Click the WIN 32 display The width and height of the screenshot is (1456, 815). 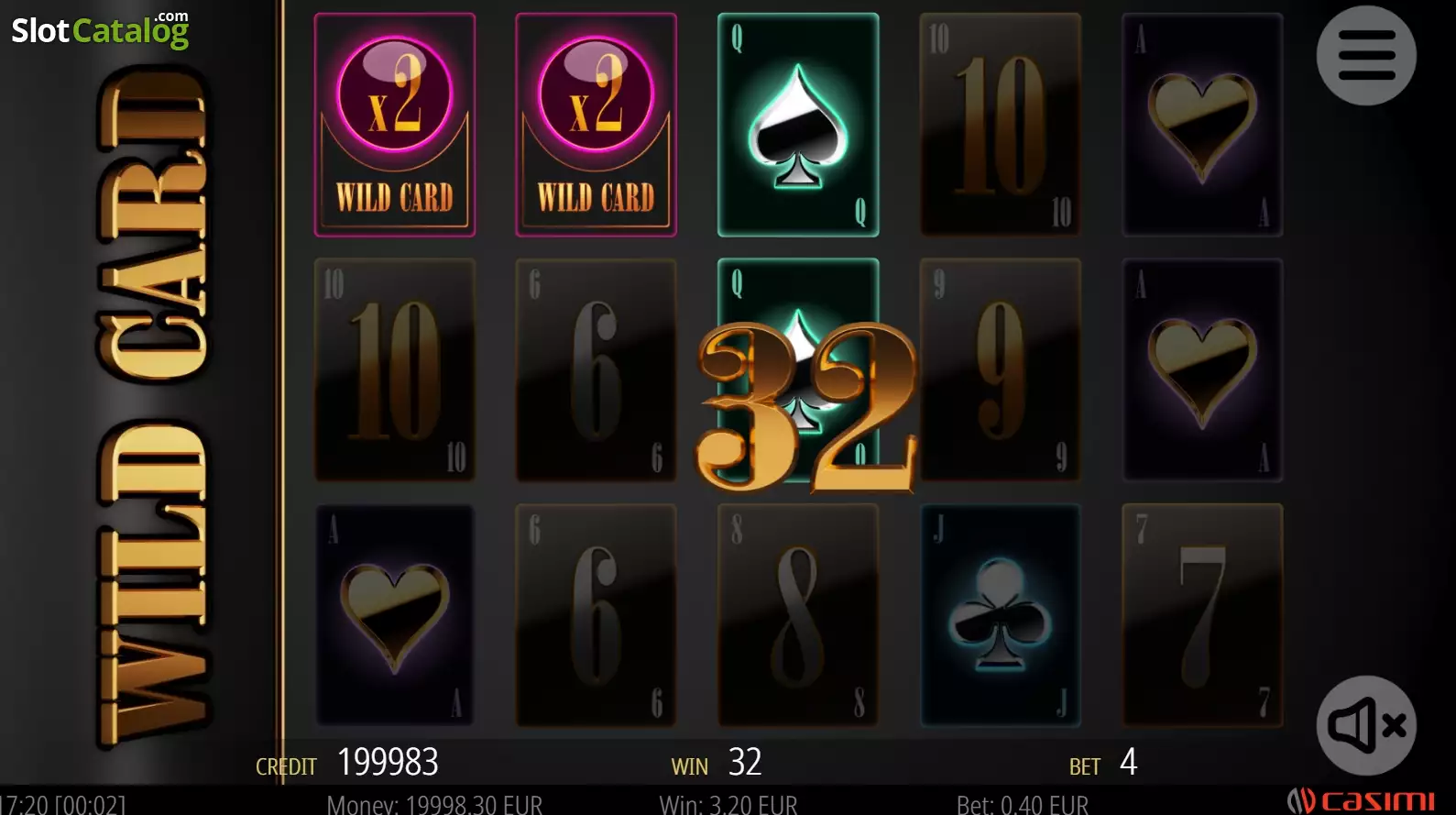pyautogui.click(x=717, y=763)
